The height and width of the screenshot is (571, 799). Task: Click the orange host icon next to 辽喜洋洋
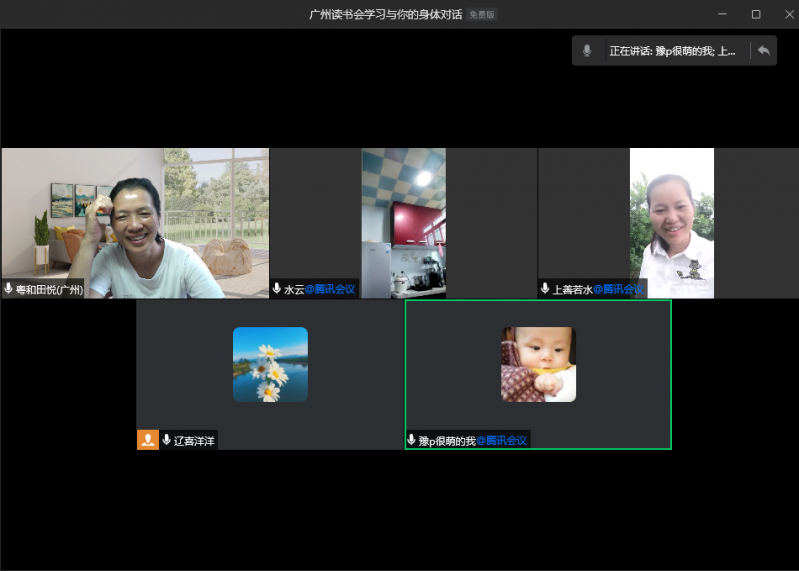coord(147,440)
